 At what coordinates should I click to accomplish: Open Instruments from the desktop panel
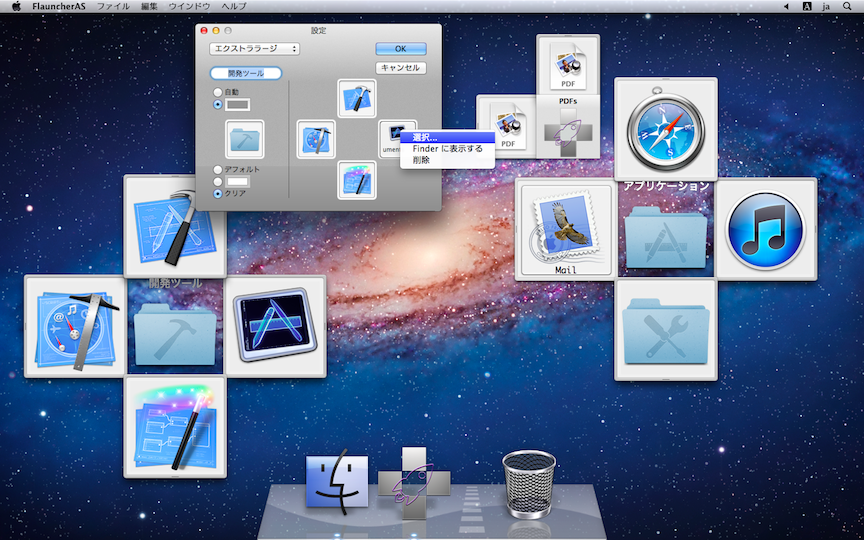click(x=274, y=326)
